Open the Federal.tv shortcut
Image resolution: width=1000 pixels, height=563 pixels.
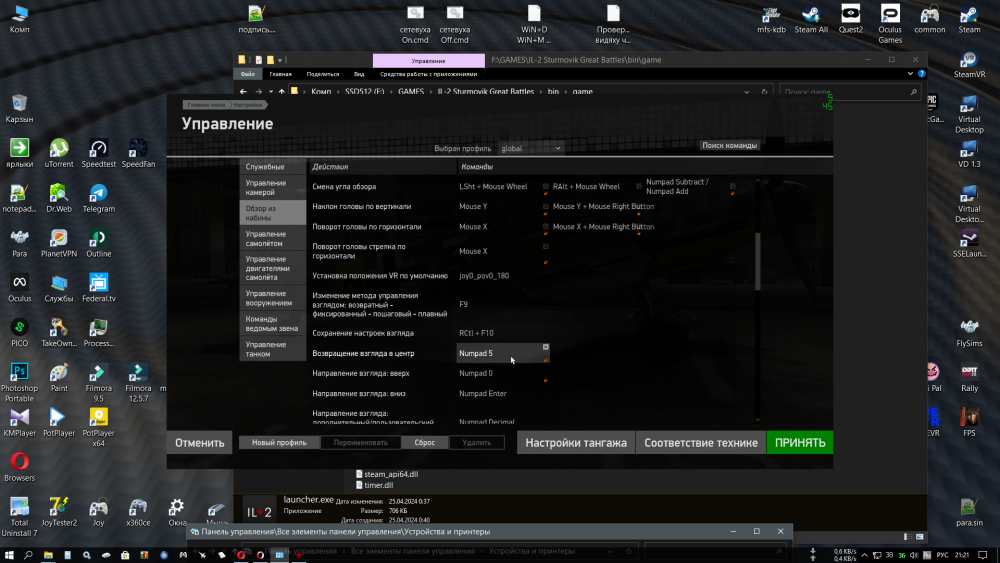(x=98, y=288)
